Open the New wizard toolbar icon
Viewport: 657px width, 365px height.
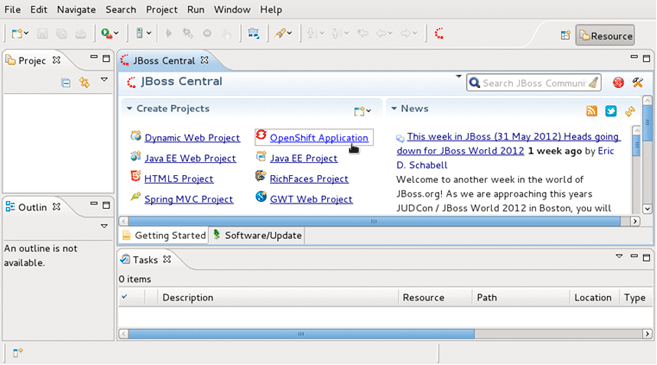(x=17, y=33)
